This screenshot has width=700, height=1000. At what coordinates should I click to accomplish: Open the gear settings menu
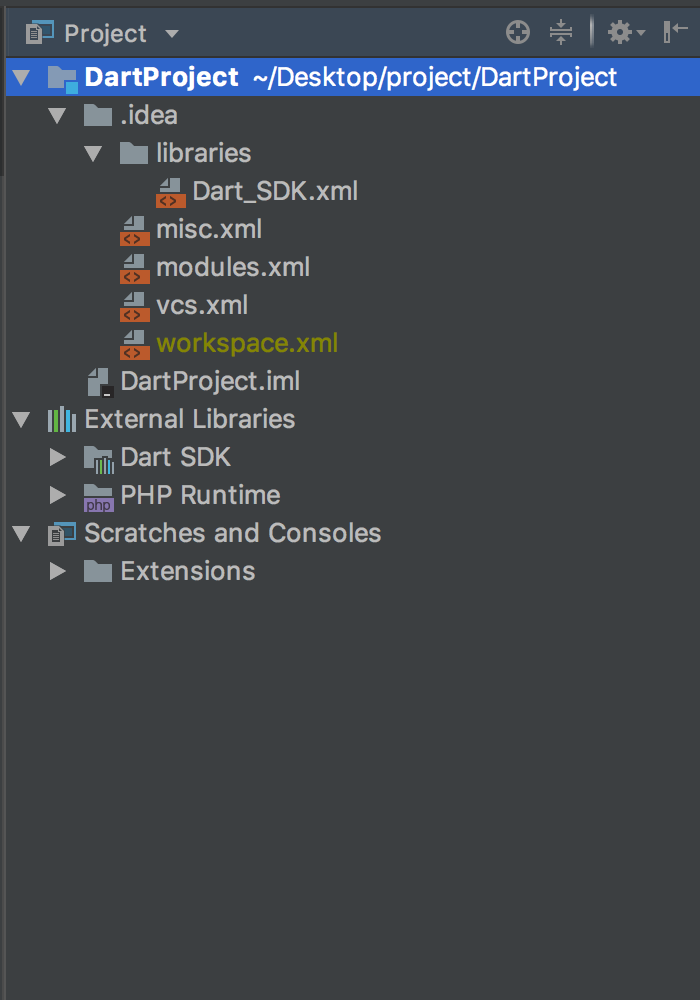[x=624, y=33]
